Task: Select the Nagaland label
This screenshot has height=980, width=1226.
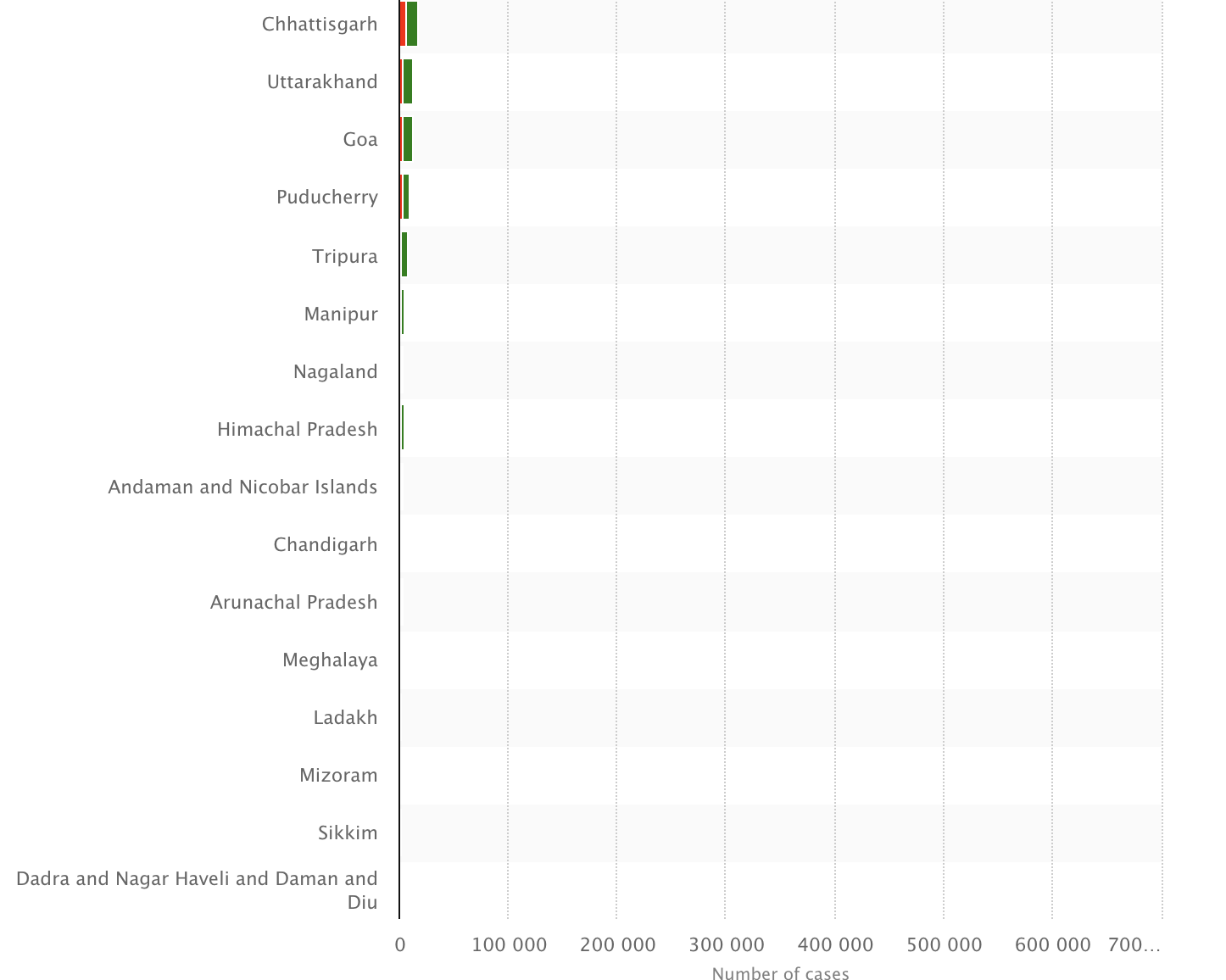Action: tap(336, 371)
